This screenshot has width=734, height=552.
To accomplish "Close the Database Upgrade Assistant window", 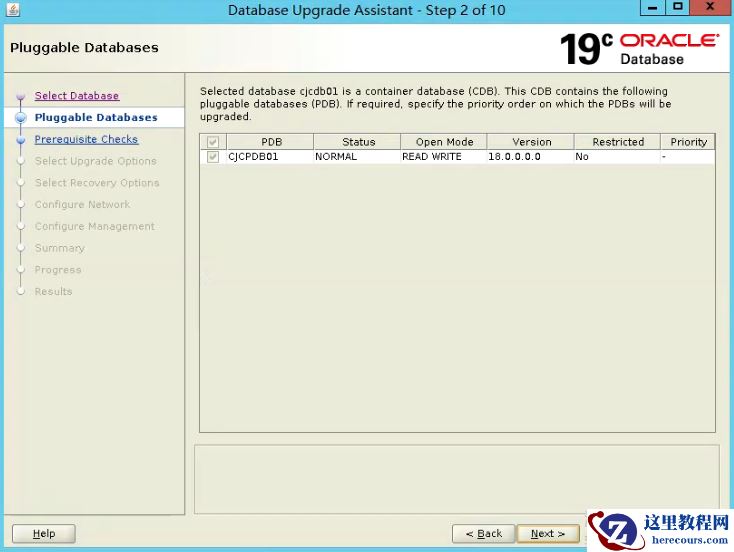I will coord(710,7).
